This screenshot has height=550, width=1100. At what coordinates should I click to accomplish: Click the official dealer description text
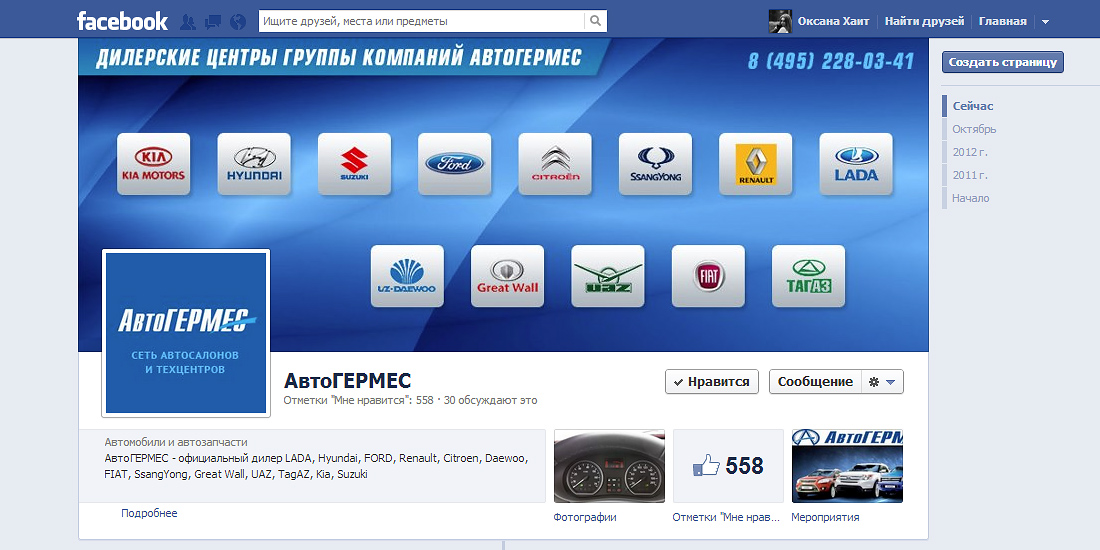click(x=316, y=467)
